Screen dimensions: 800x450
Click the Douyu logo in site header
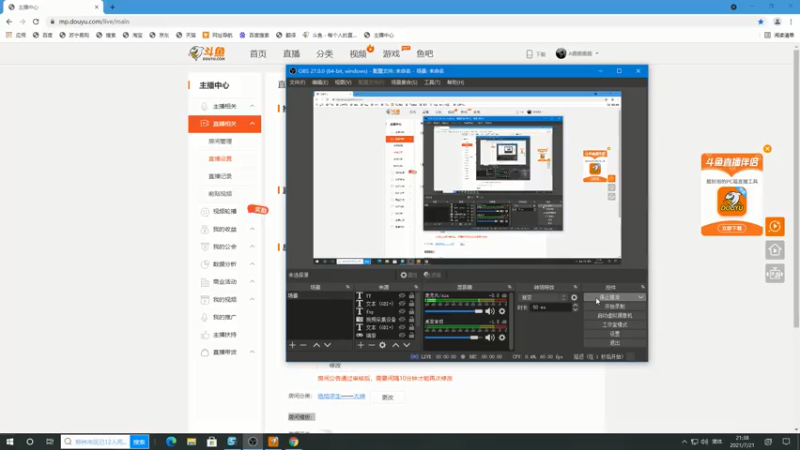[207, 53]
